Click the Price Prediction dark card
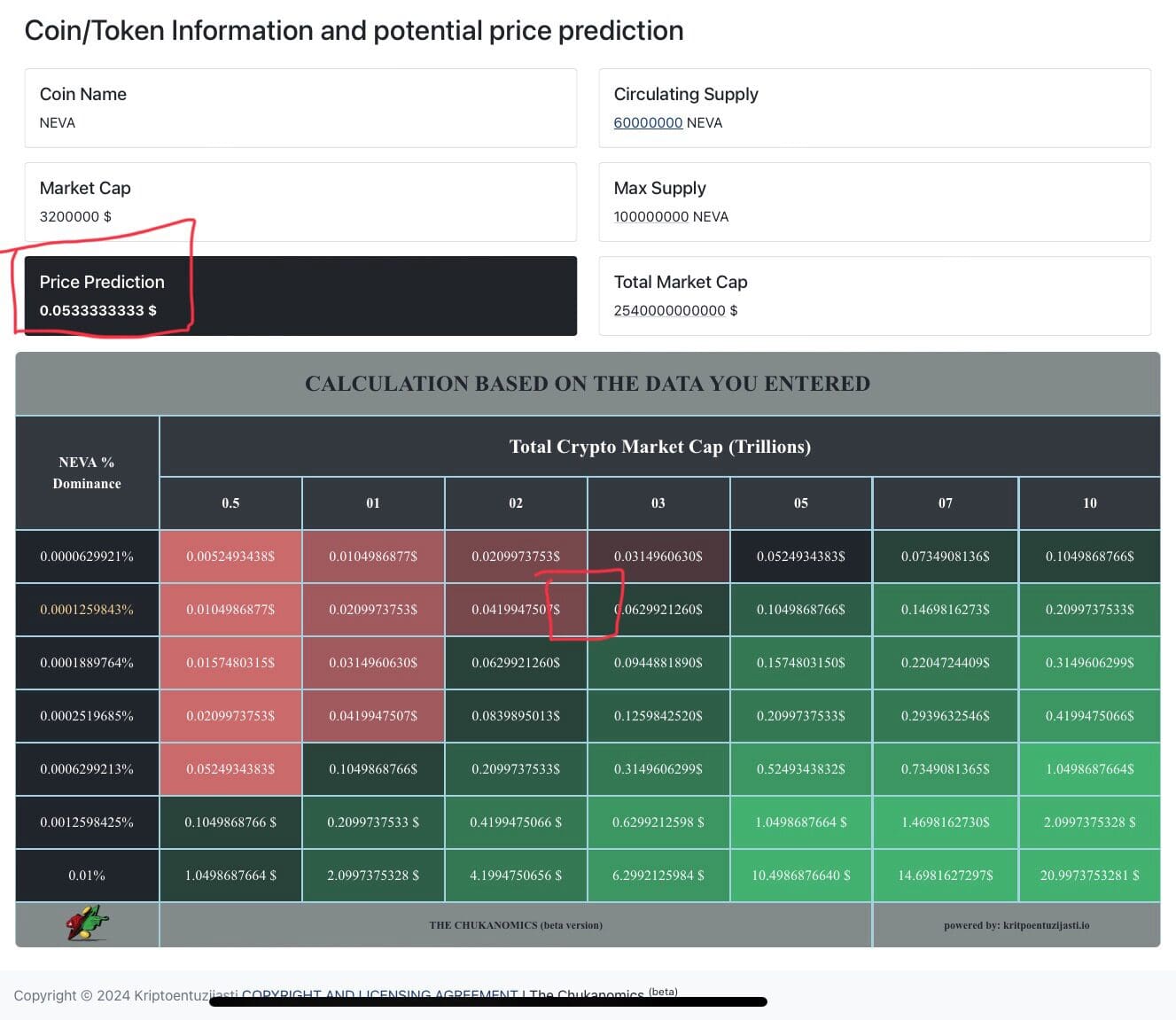 click(300, 296)
